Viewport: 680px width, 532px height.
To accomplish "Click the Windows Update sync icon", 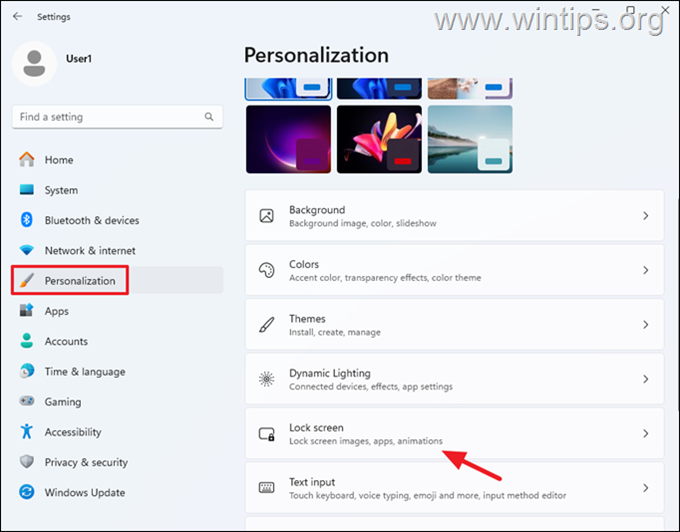I will (26, 492).
